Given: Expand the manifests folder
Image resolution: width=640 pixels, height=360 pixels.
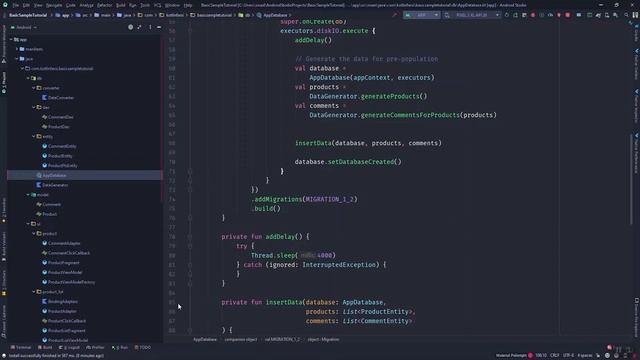Looking at the screenshot, I should (x=17, y=49).
